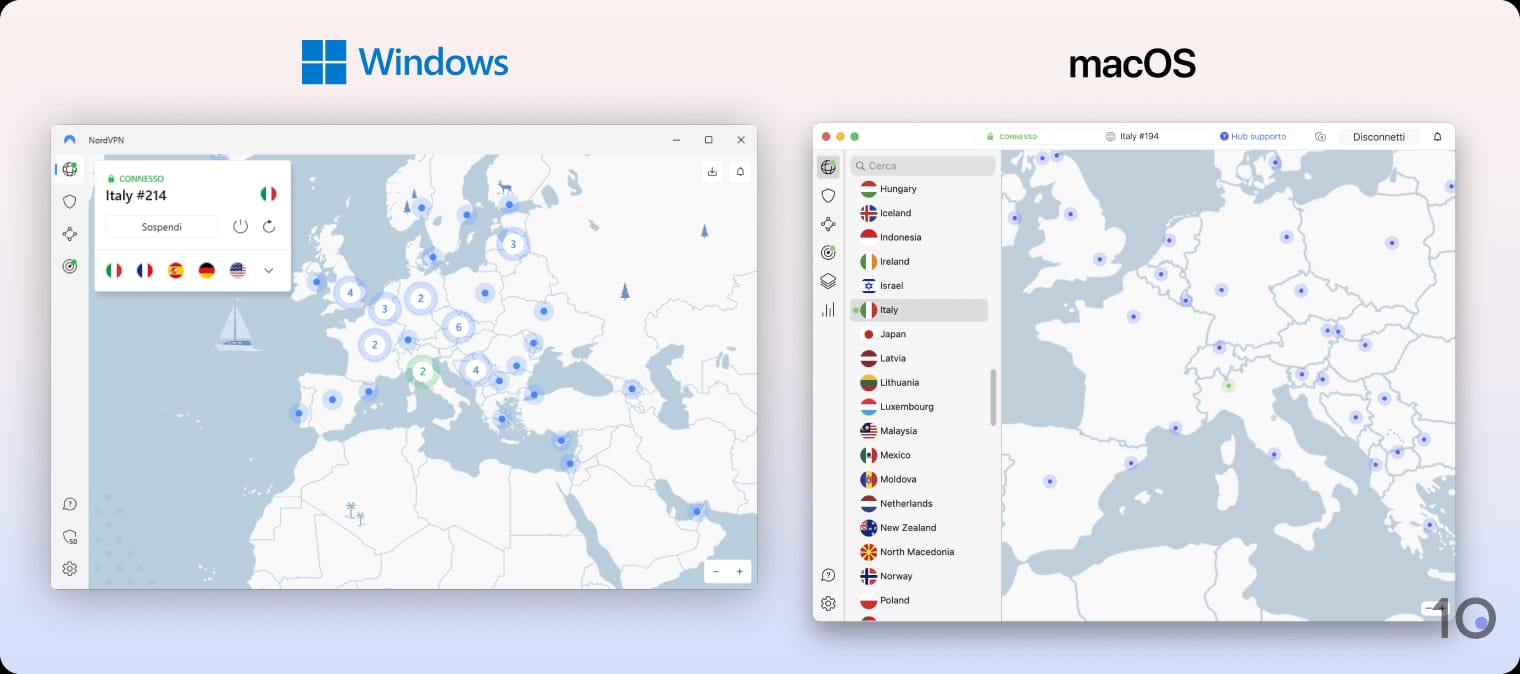Image resolution: width=1520 pixels, height=674 pixels.
Task: Select Poland in the country list
Action: [x=919, y=600]
